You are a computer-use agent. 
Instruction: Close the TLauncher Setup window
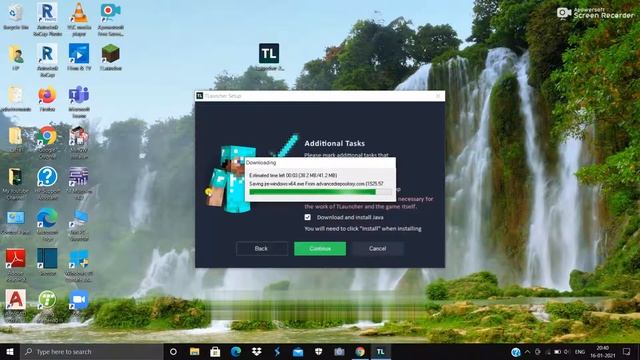point(438,96)
